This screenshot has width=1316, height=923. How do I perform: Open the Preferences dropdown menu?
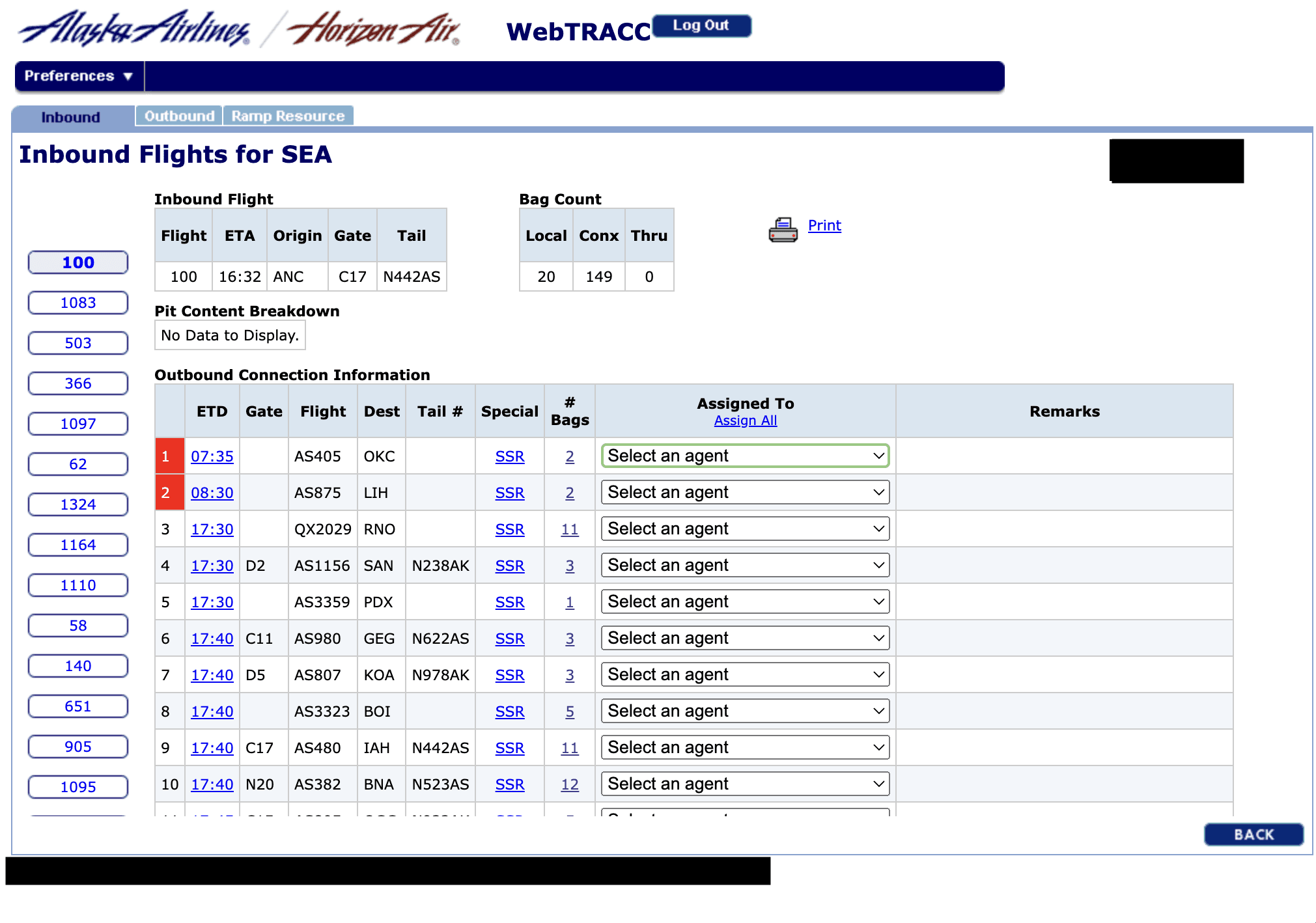coord(79,76)
